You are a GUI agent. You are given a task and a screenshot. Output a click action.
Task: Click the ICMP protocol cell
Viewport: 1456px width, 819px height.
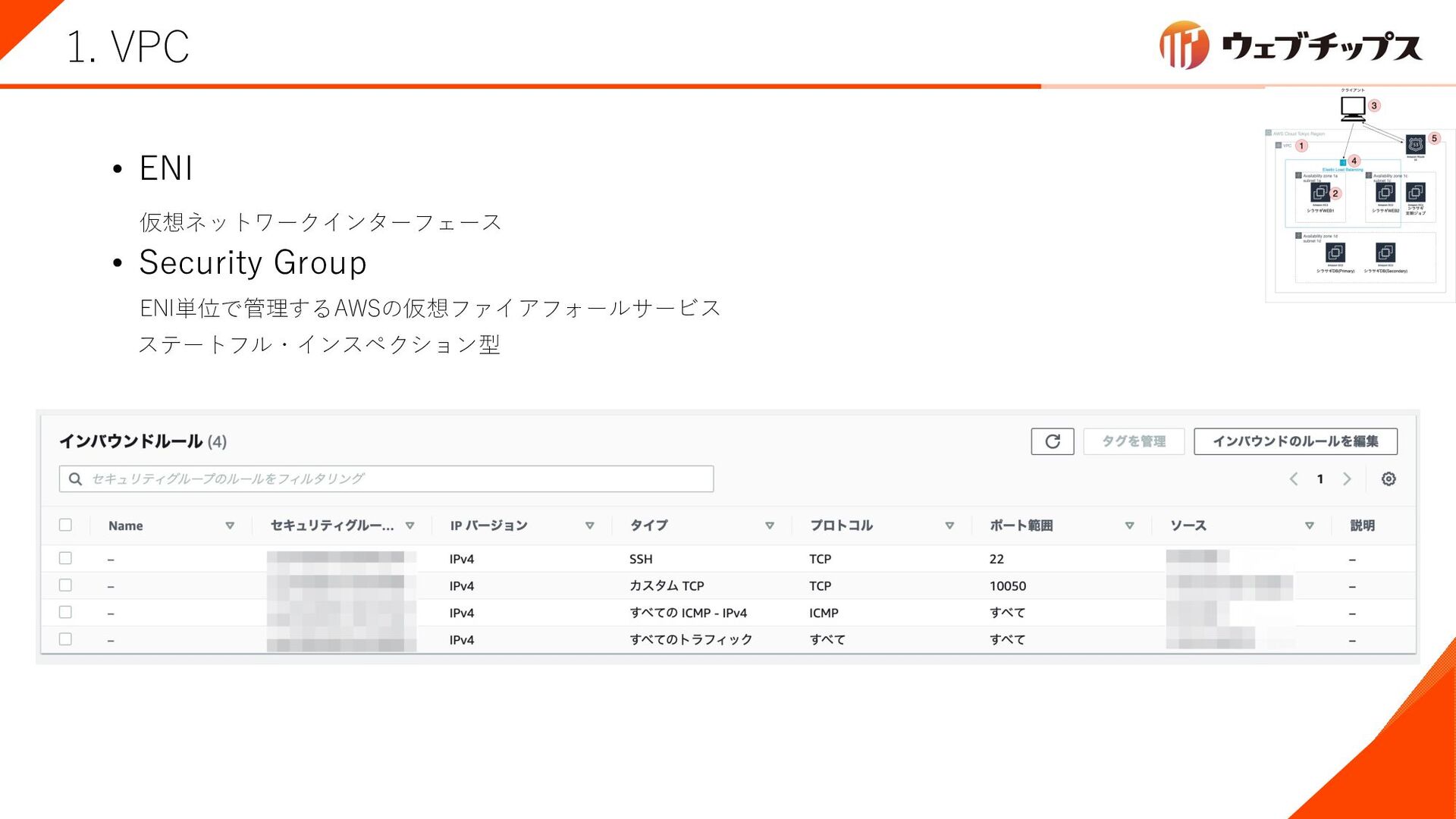coord(824,613)
